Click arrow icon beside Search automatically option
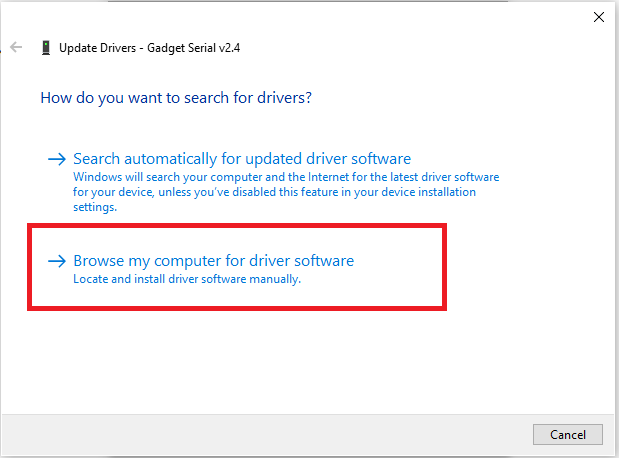The image size is (619, 458). click(x=57, y=159)
